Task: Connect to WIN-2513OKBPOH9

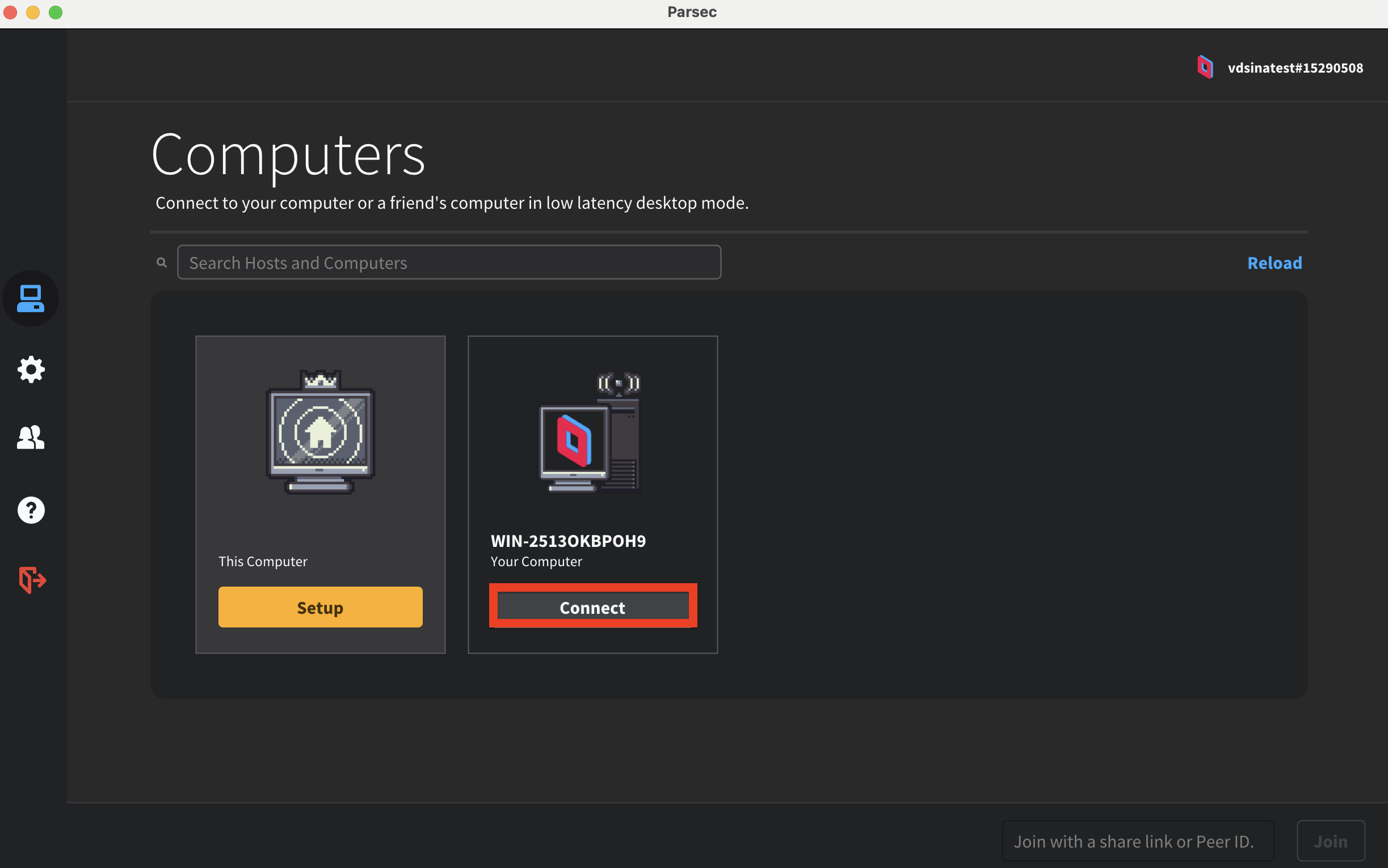Action: point(593,607)
